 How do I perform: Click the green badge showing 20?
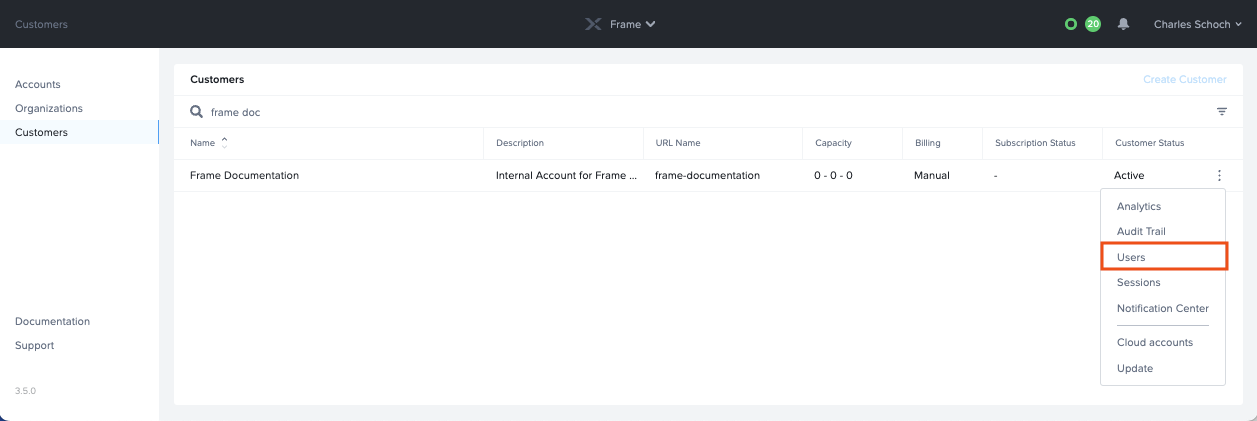[1093, 24]
